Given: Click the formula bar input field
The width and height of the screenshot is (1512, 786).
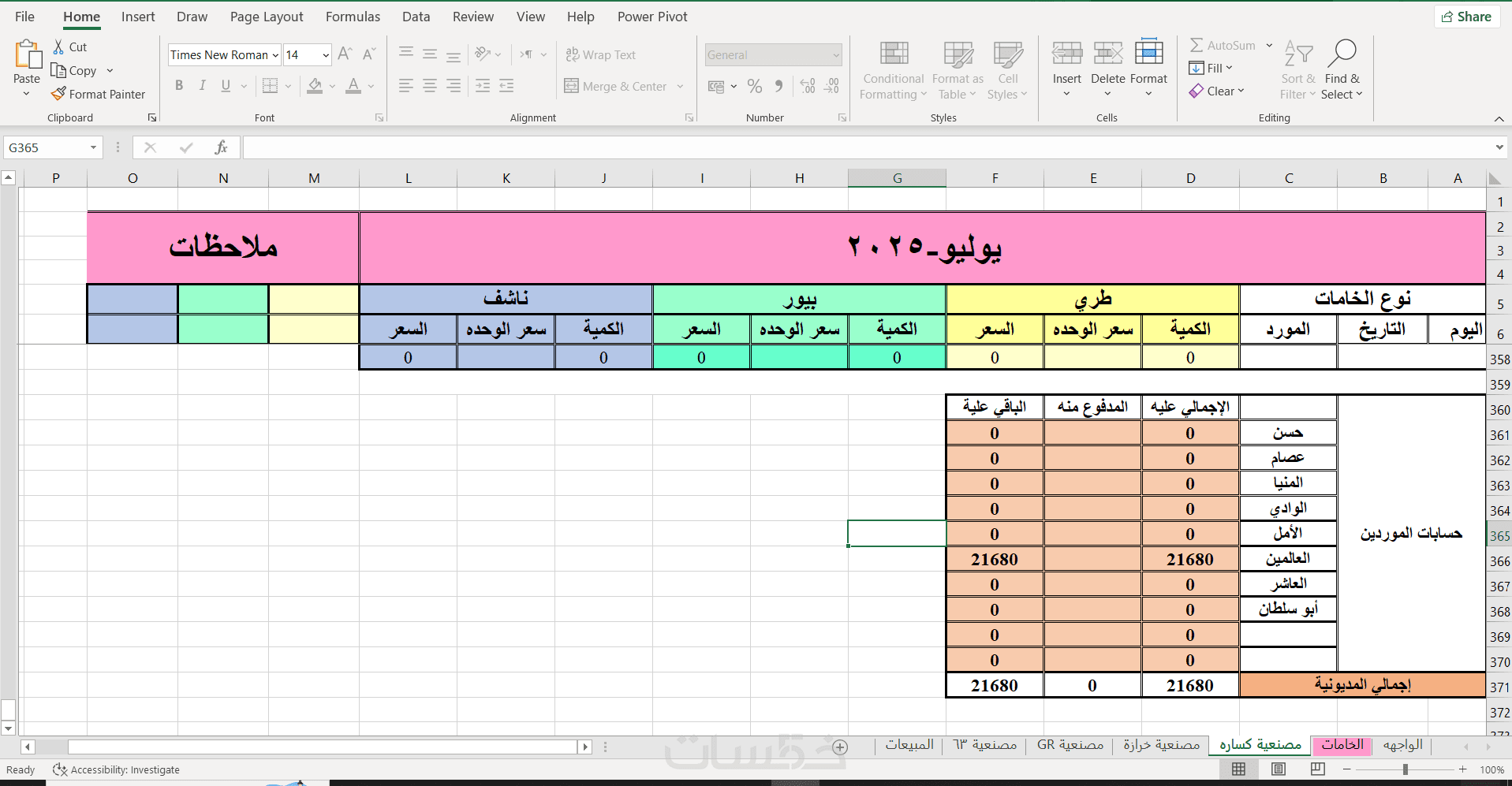Looking at the screenshot, I should [x=868, y=147].
